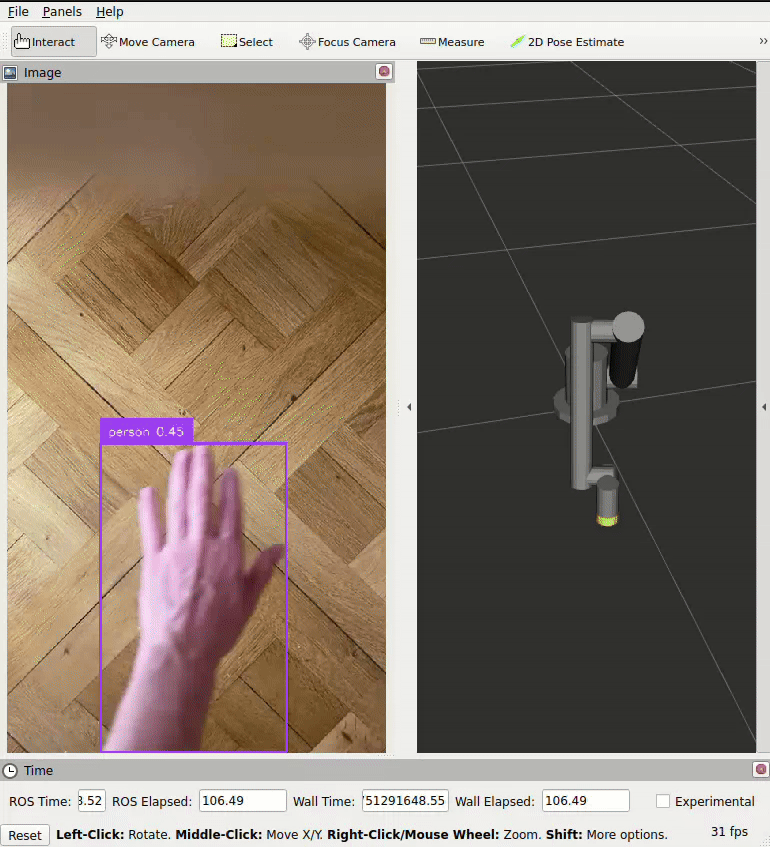Close the Image panel
Viewport: 770px width, 847px height.
(384, 71)
